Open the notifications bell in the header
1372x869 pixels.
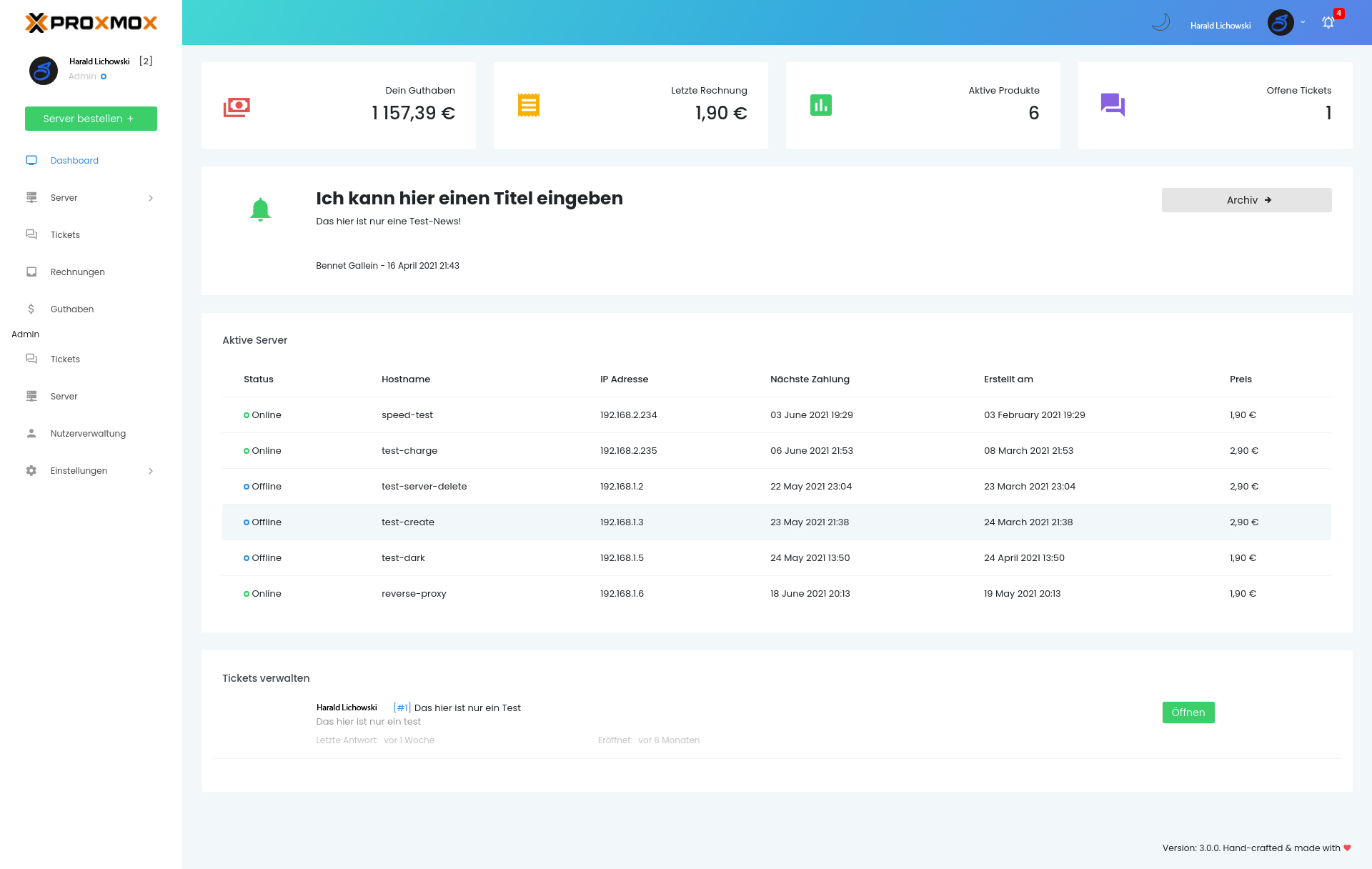click(x=1328, y=23)
